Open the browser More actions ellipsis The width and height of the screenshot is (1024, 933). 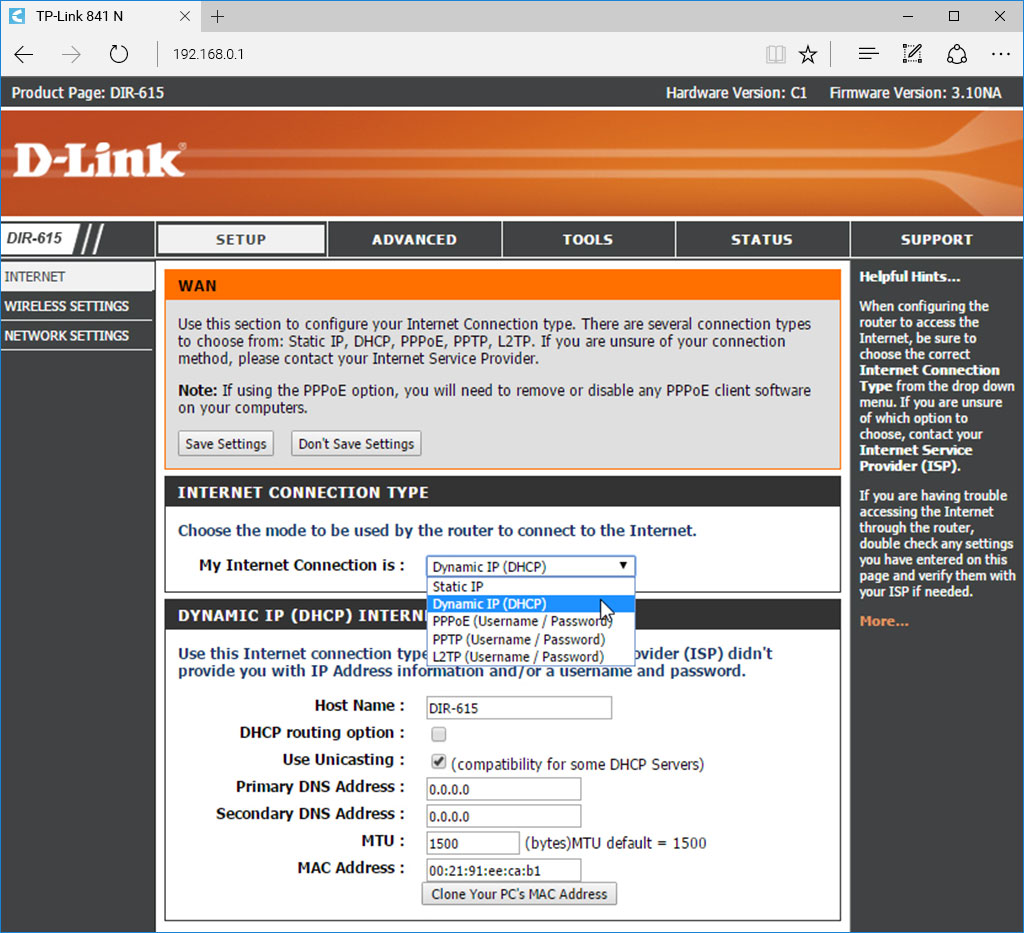pyautogui.click(x=1000, y=54)
